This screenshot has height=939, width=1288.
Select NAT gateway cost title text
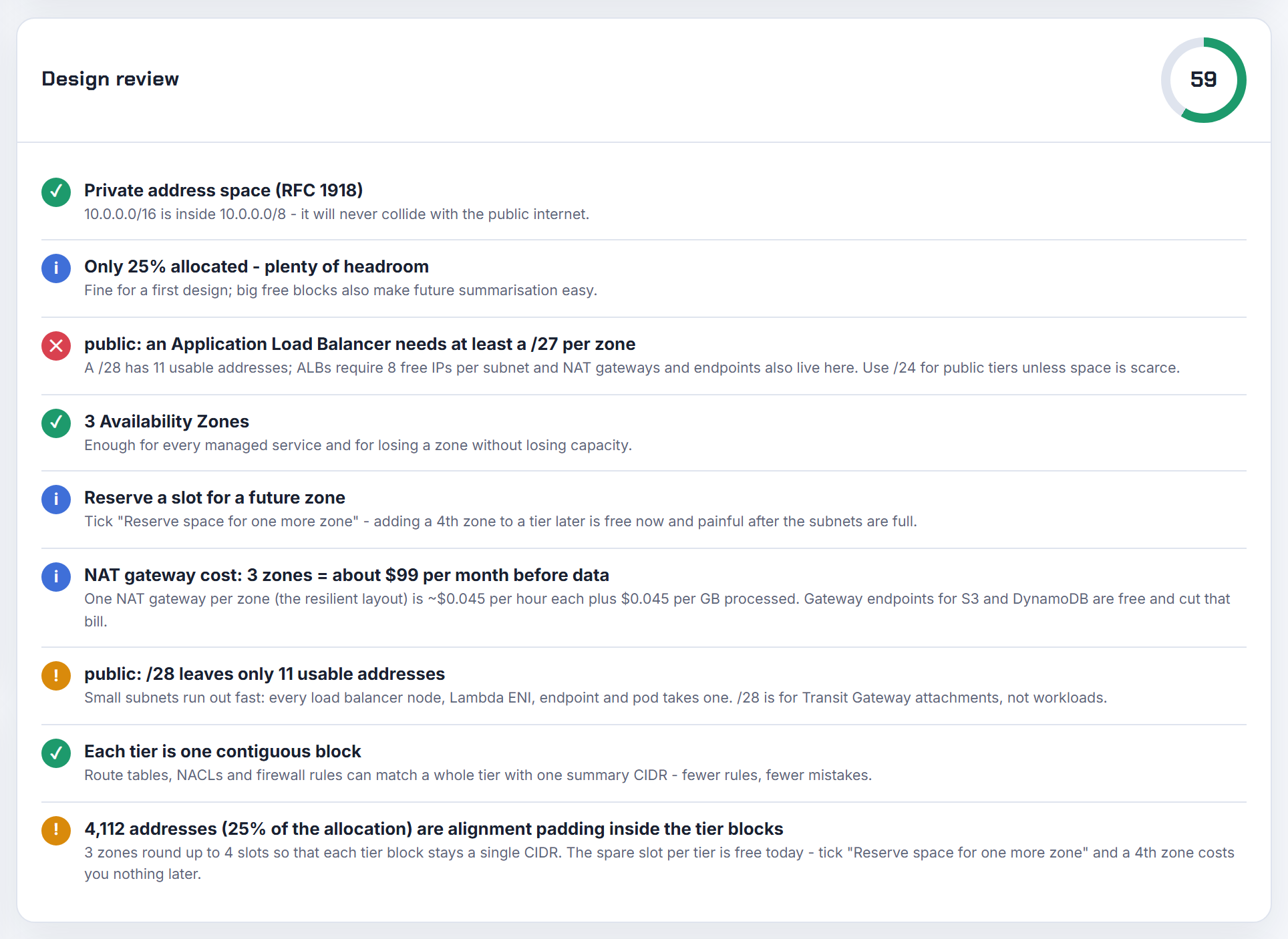(347, 575)
